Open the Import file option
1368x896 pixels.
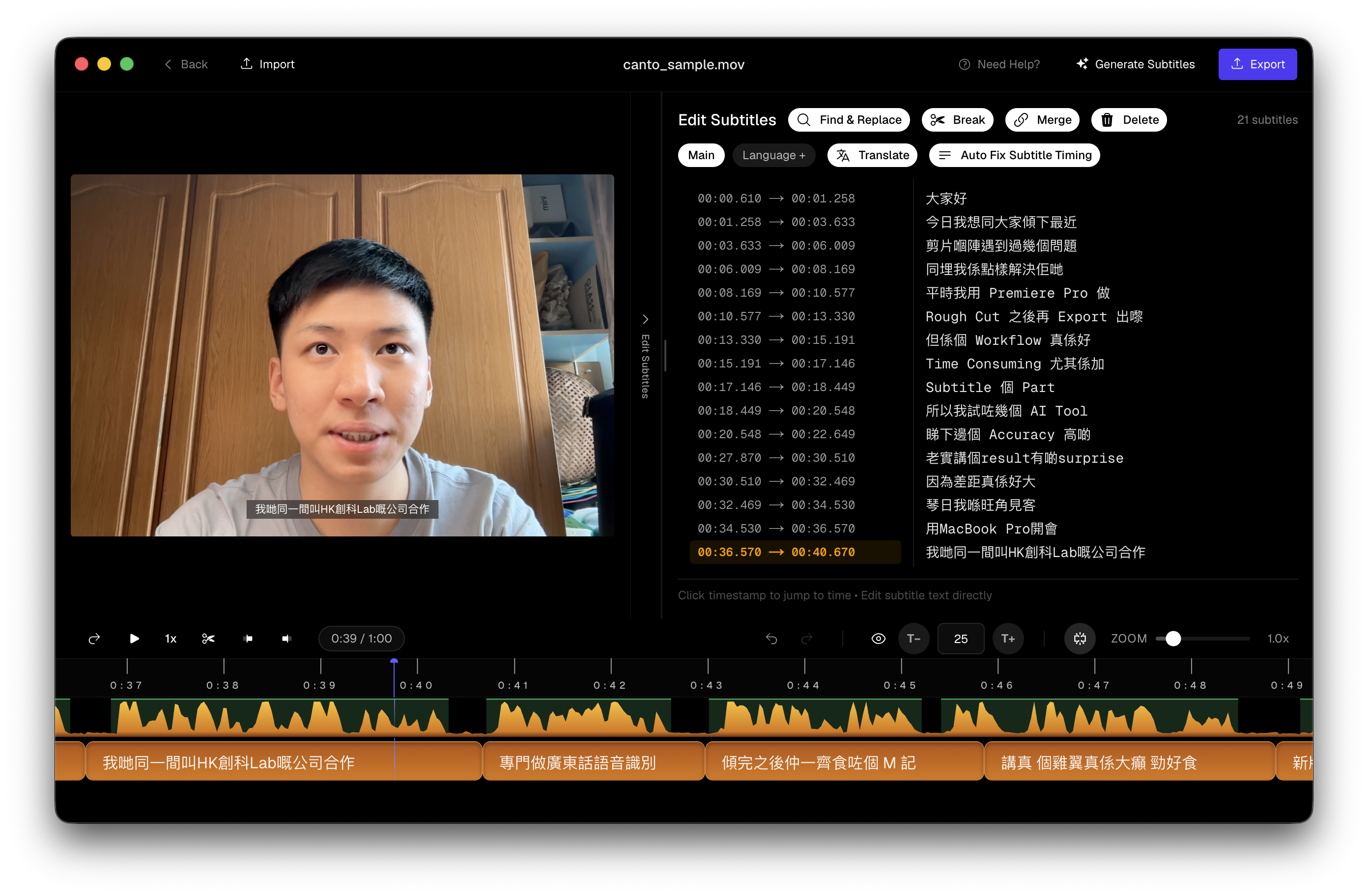(267, 64)
